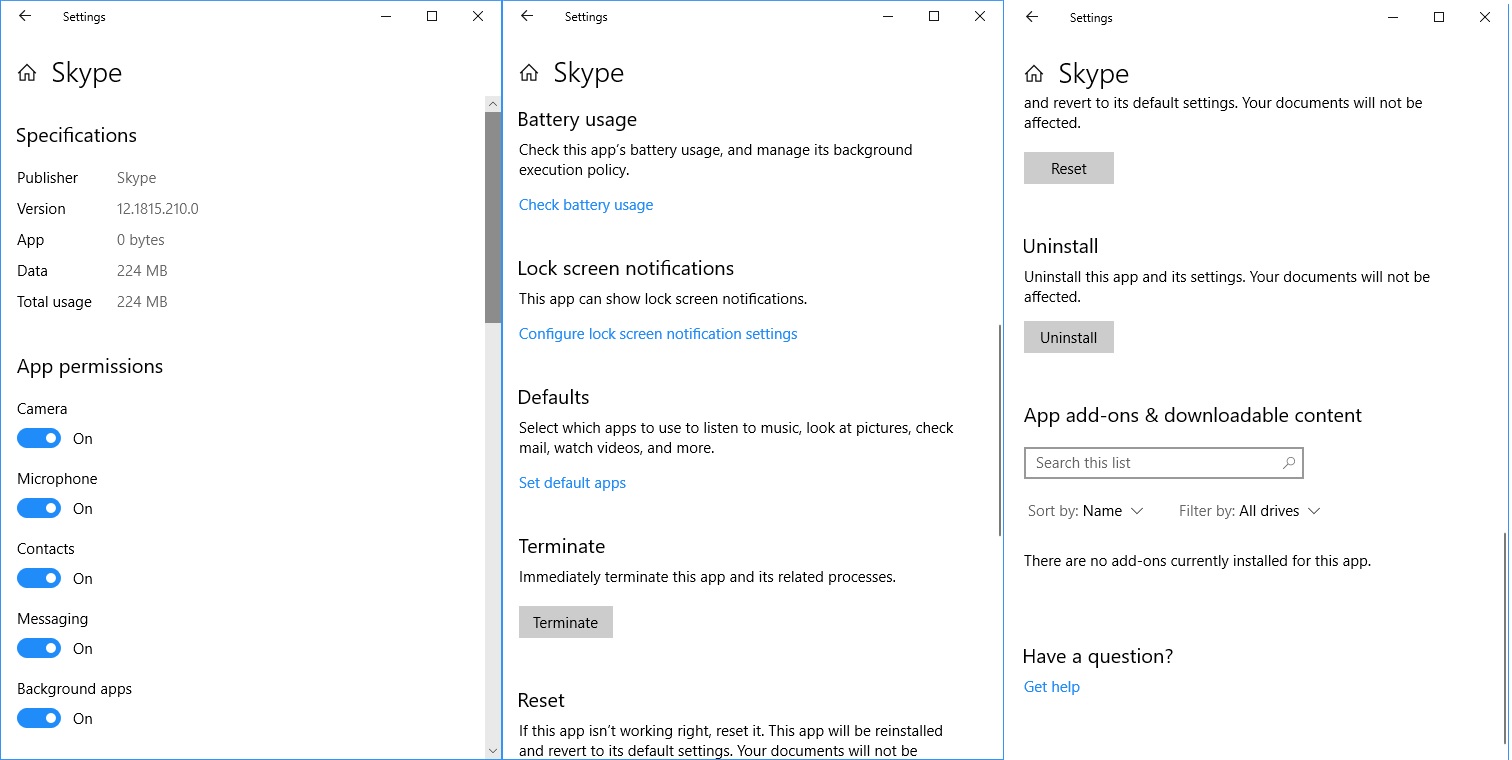The image size is (1512, 760).
Task: Click the App add-ons & downloadable content heading
Action: (1193, 416)
